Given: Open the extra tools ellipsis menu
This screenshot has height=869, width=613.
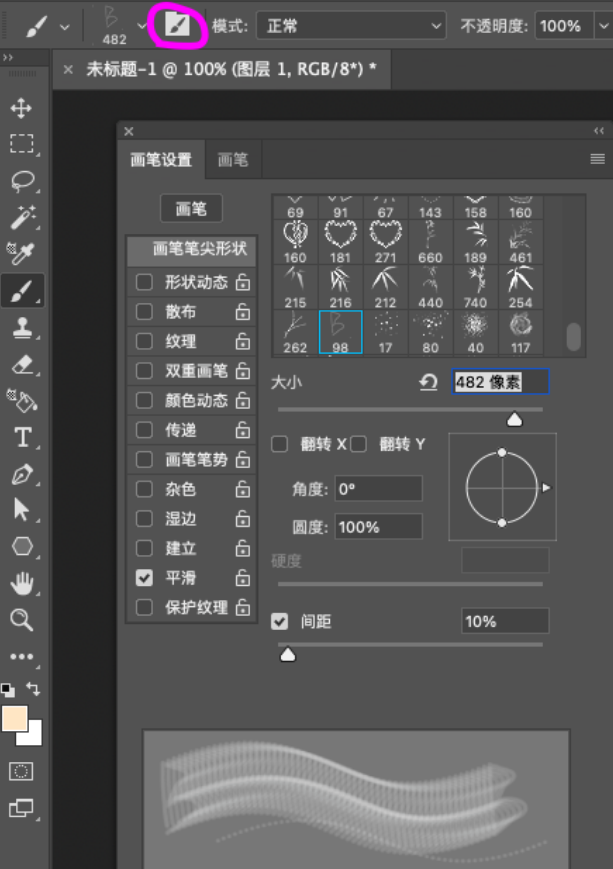Looking at the screenshot, I should tap(22, 657).
